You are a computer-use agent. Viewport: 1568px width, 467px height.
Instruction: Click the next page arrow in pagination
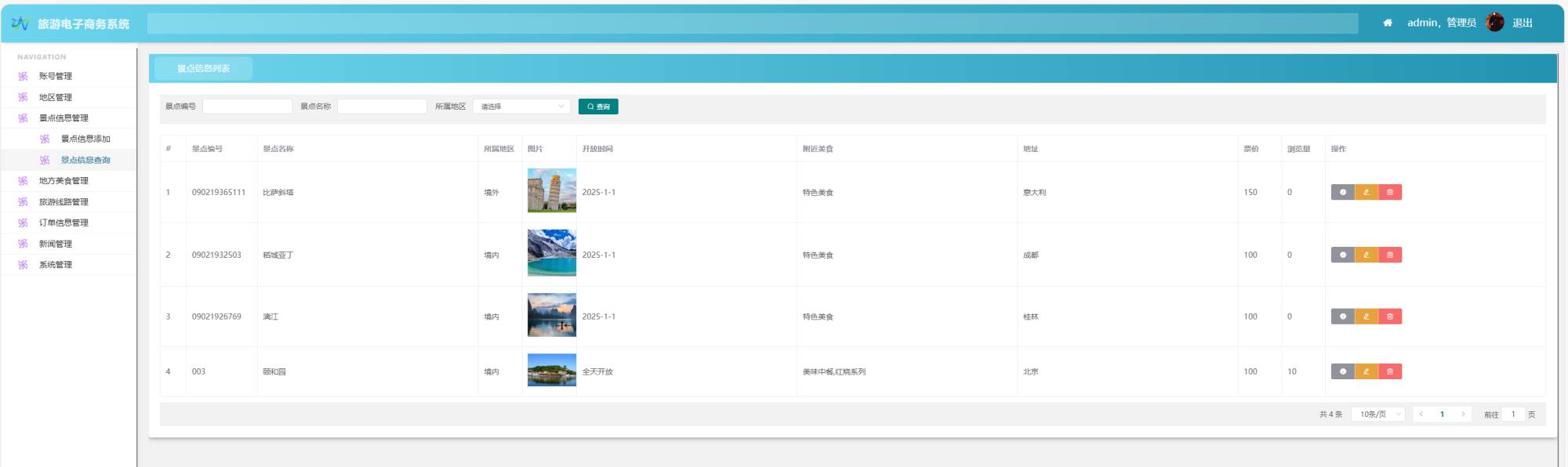1462,415
